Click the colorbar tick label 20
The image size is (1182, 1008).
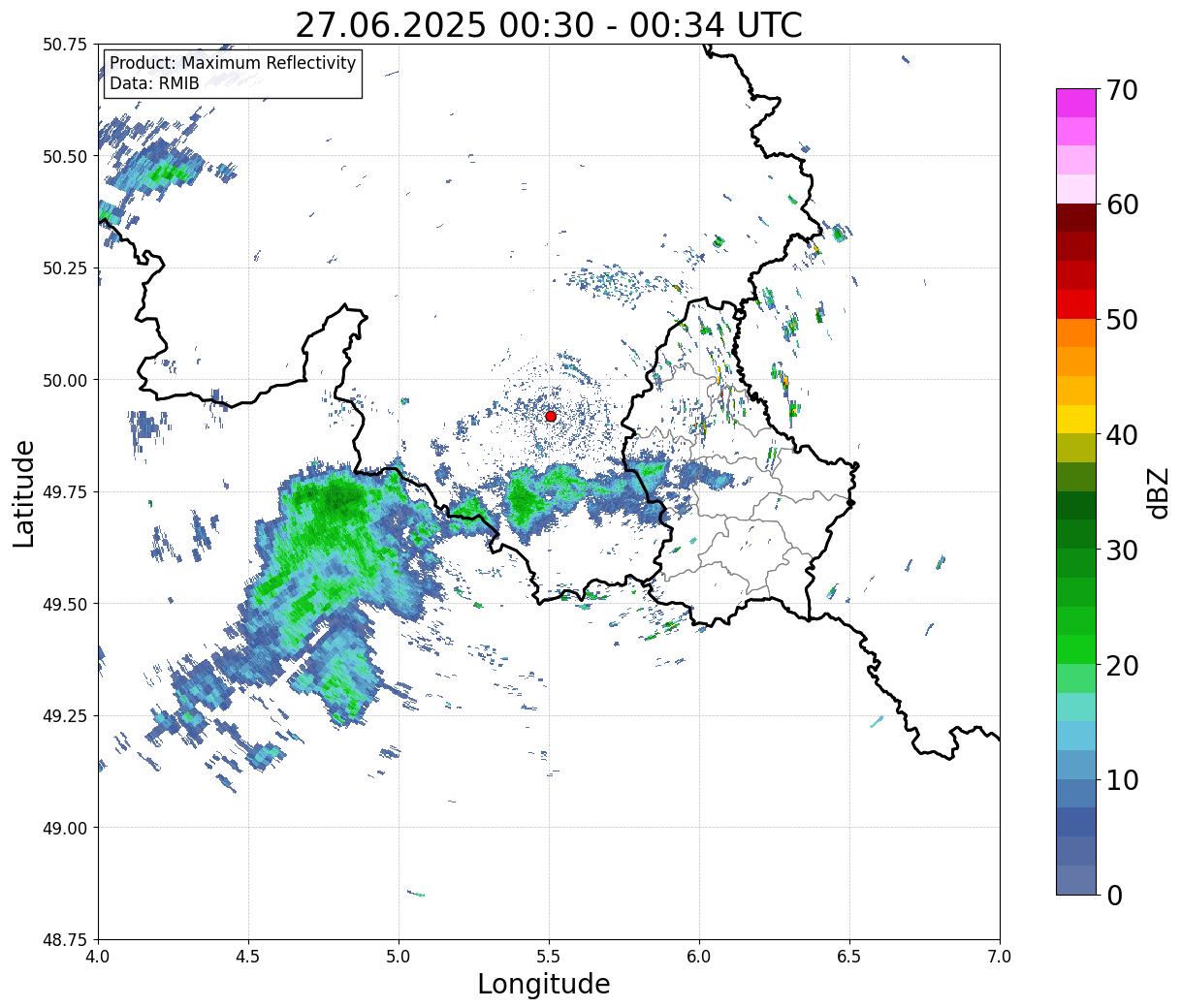click(x=1121, y=666)
